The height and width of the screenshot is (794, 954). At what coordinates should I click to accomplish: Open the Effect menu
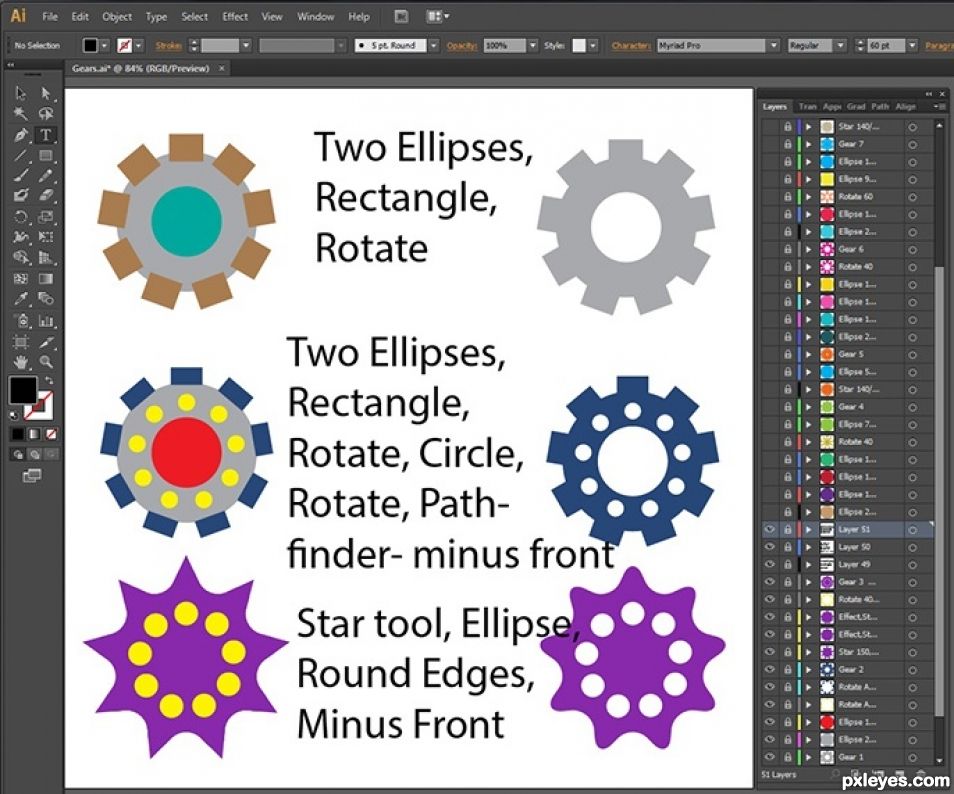235,16
